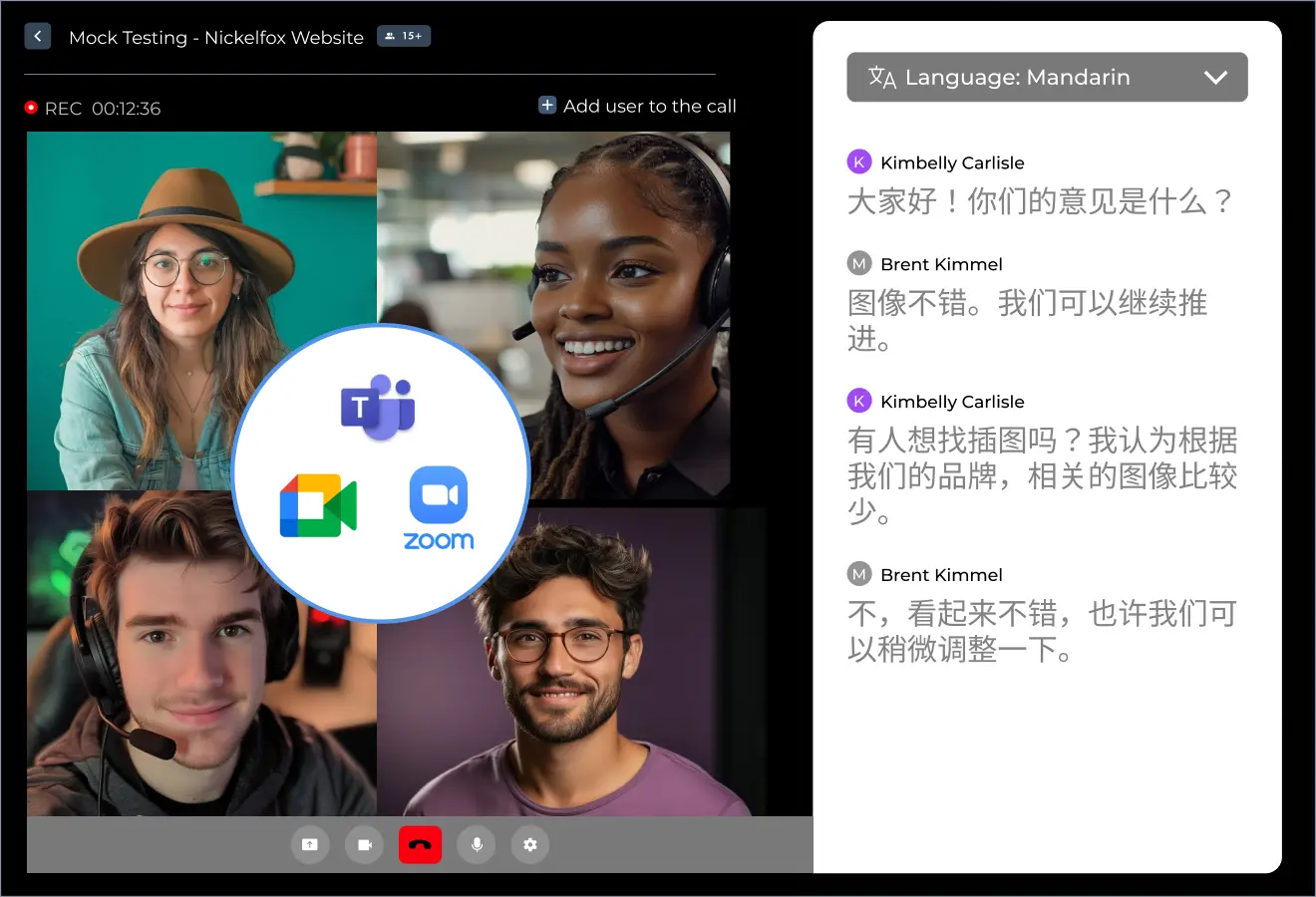
Task: Click the Microsoft Teams logo
Action: [378, 408]
